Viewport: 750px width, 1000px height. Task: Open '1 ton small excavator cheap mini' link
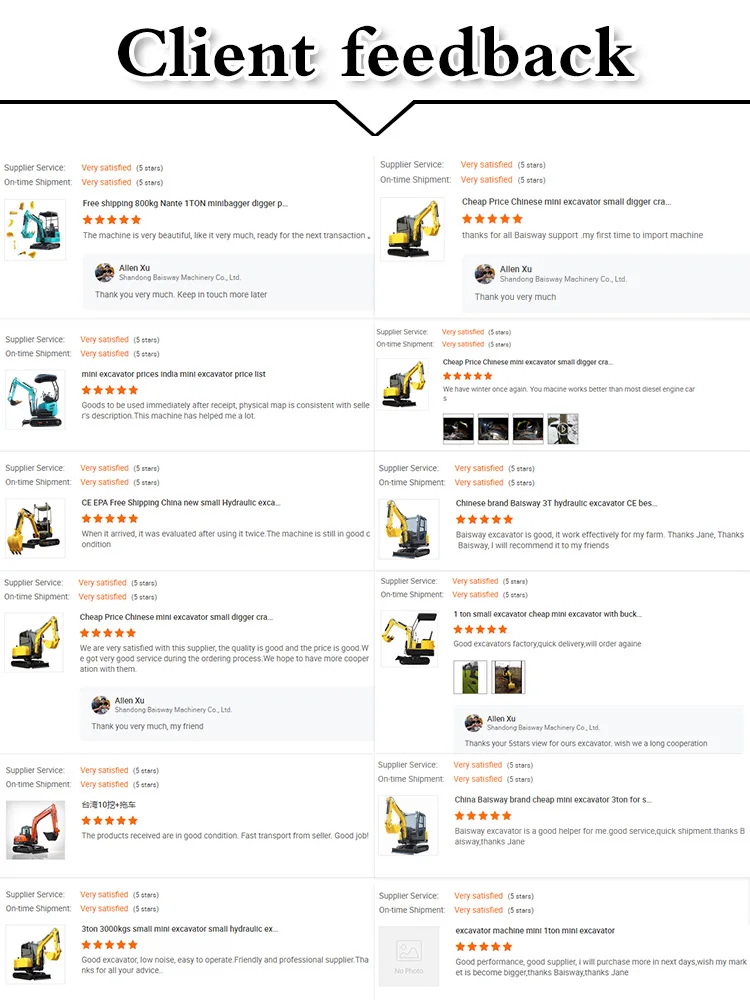[x=548, y=614]
